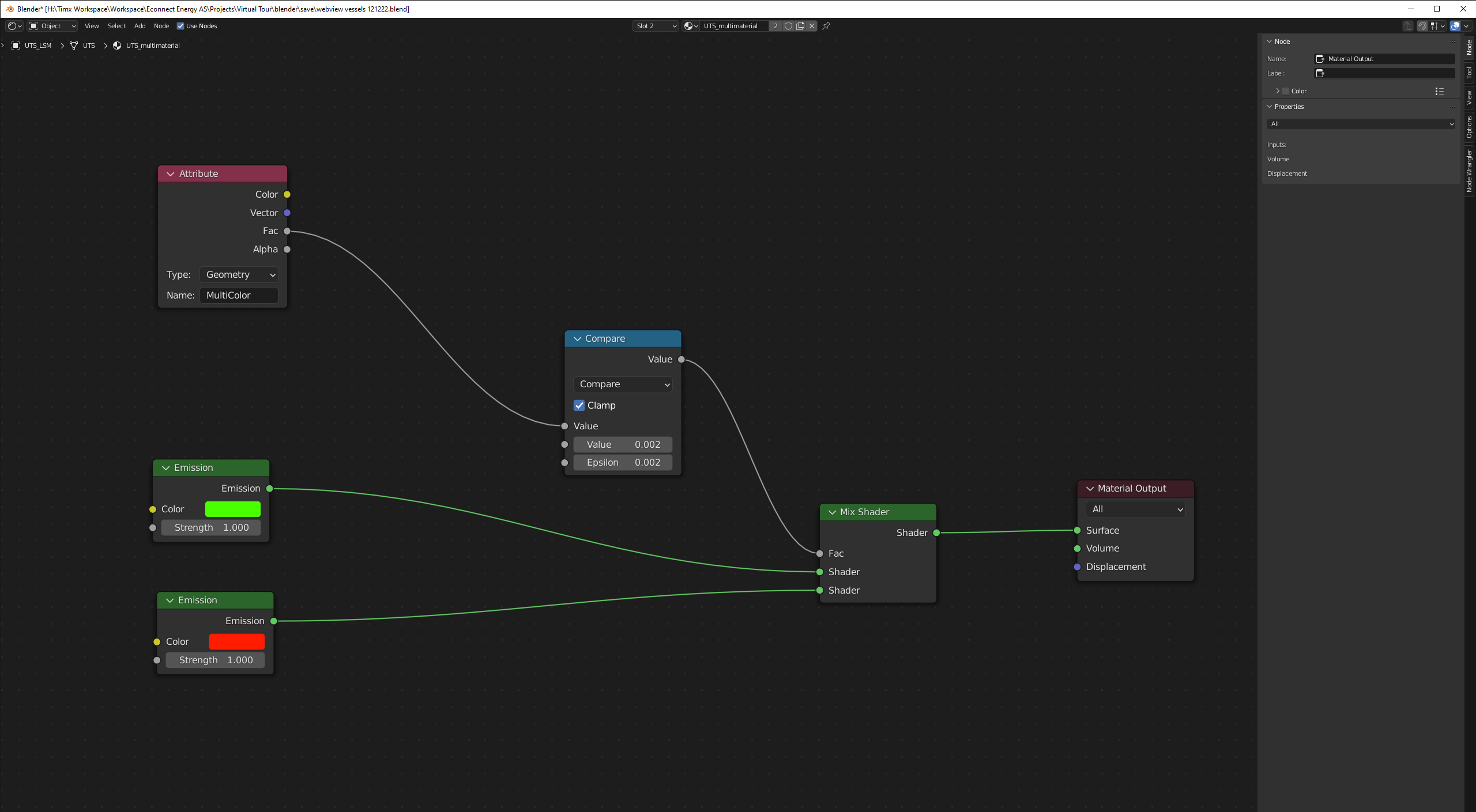Uncheck Clamp in the Compare node
1476x812 pixels.
click(x=579, y=405)
